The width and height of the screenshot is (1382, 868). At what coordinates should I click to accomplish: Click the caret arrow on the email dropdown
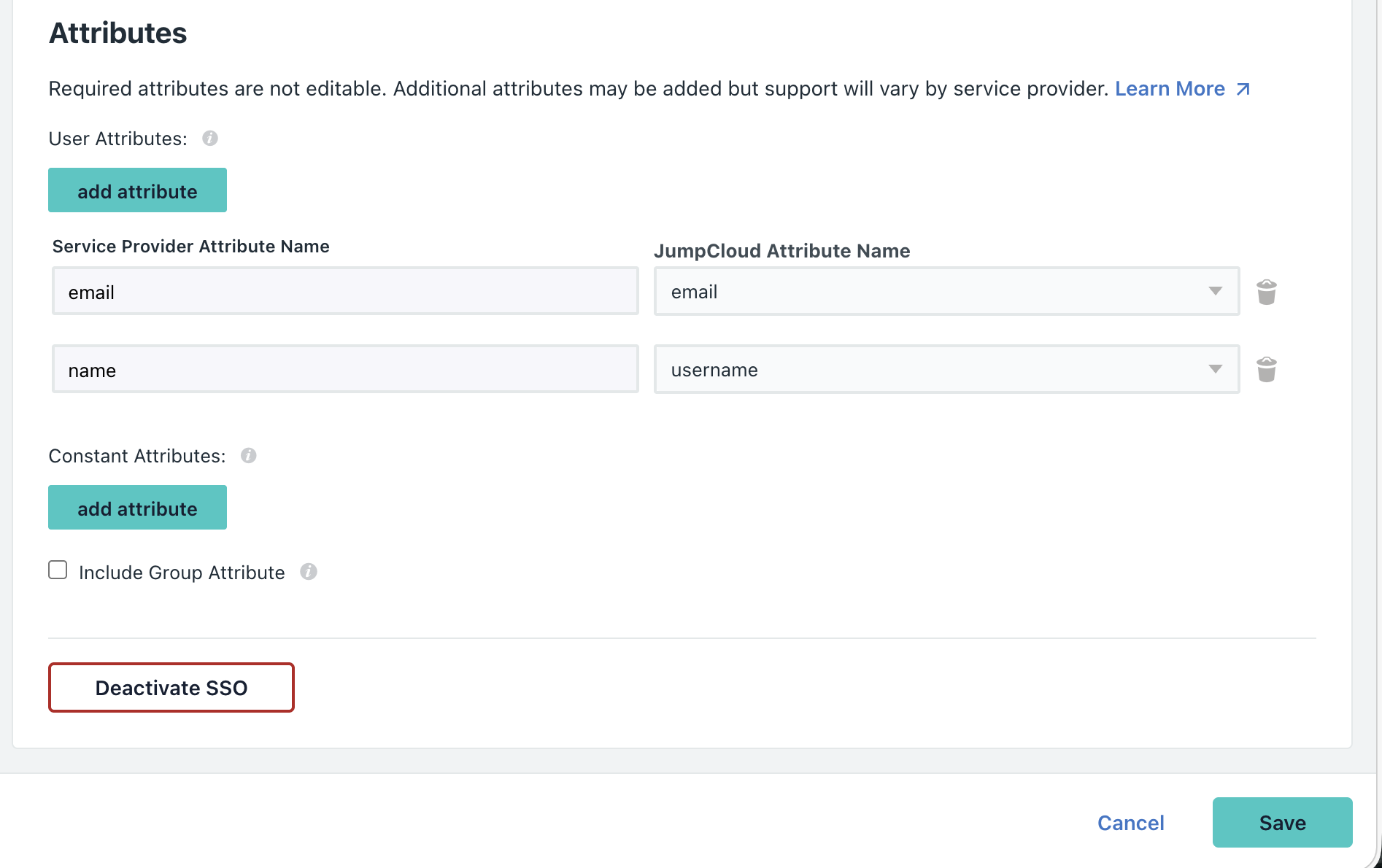(1215, 292)
